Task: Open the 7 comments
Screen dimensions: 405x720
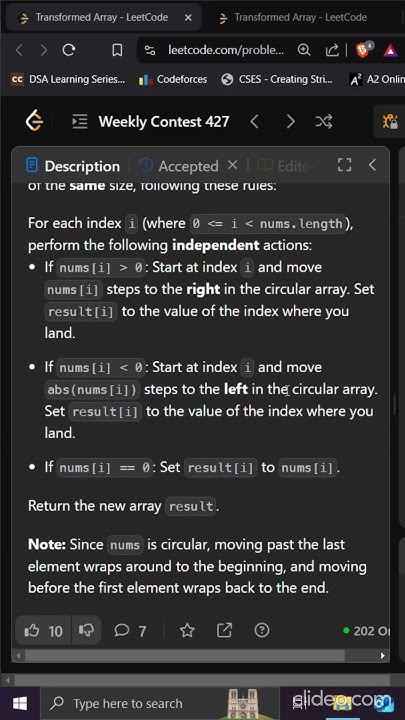Action: click(130, 631)
